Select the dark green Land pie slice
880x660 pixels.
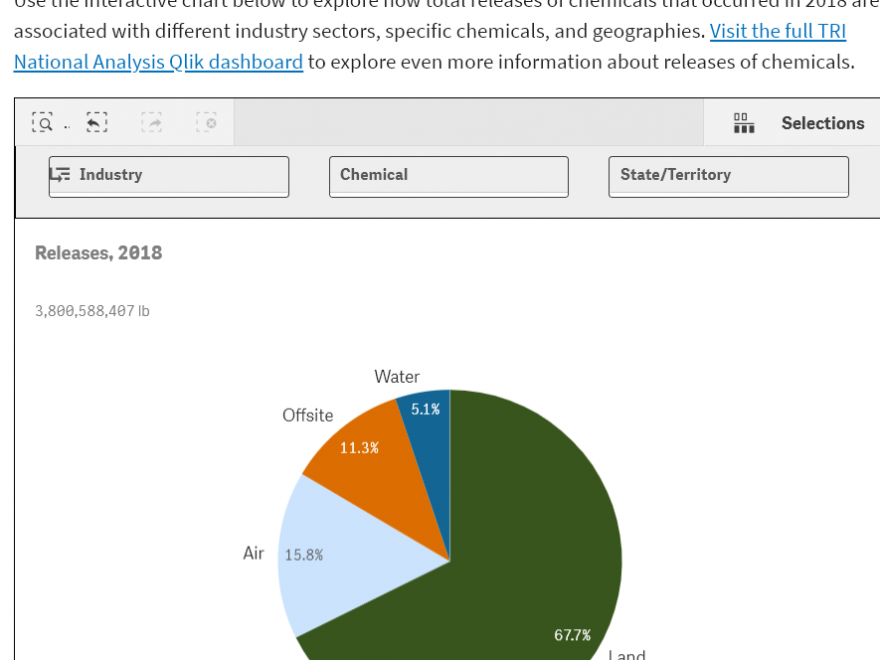click(x=533, y=550)
